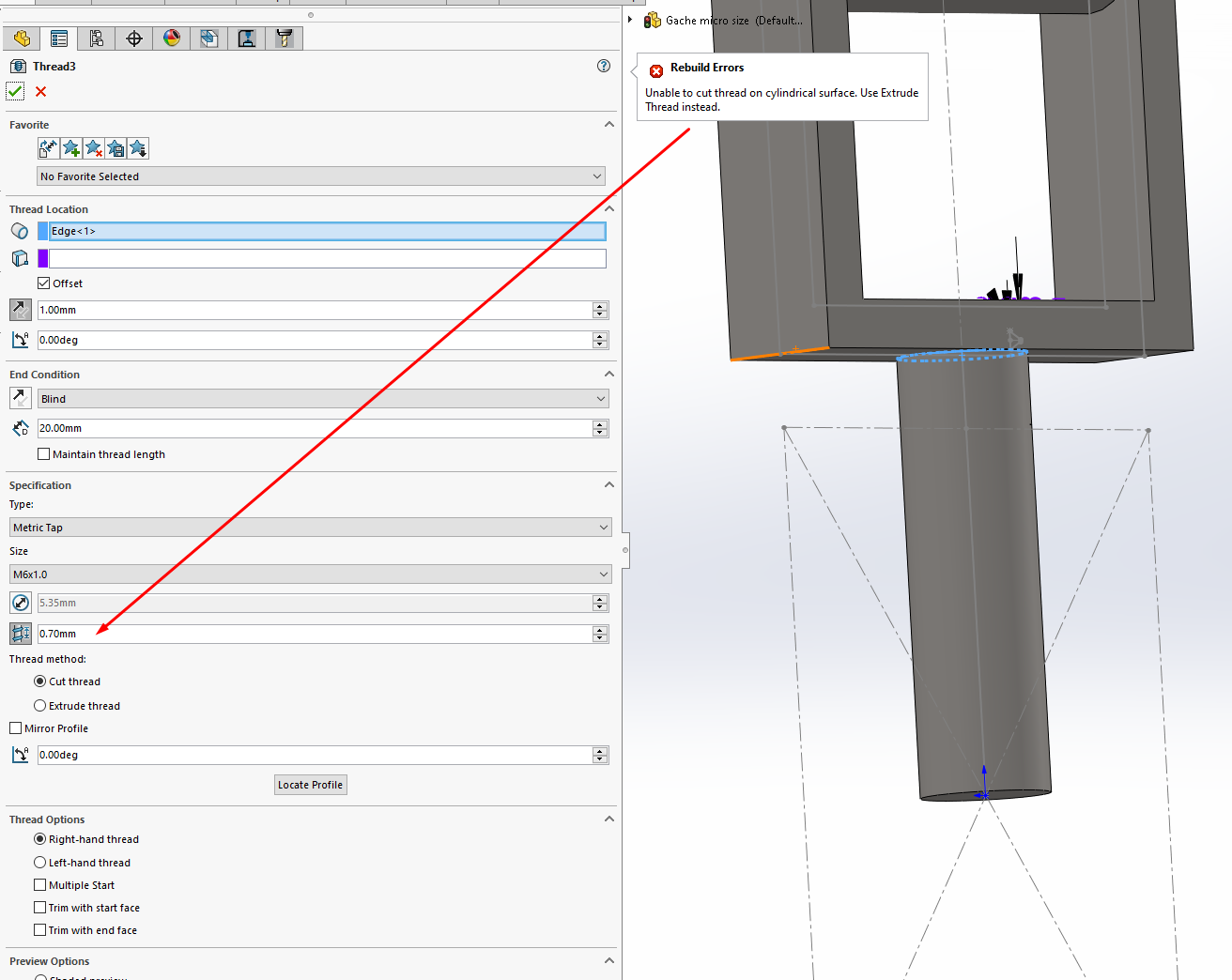
Task: Open the FeatureManager design tree tab
Action: coord(22,38)
